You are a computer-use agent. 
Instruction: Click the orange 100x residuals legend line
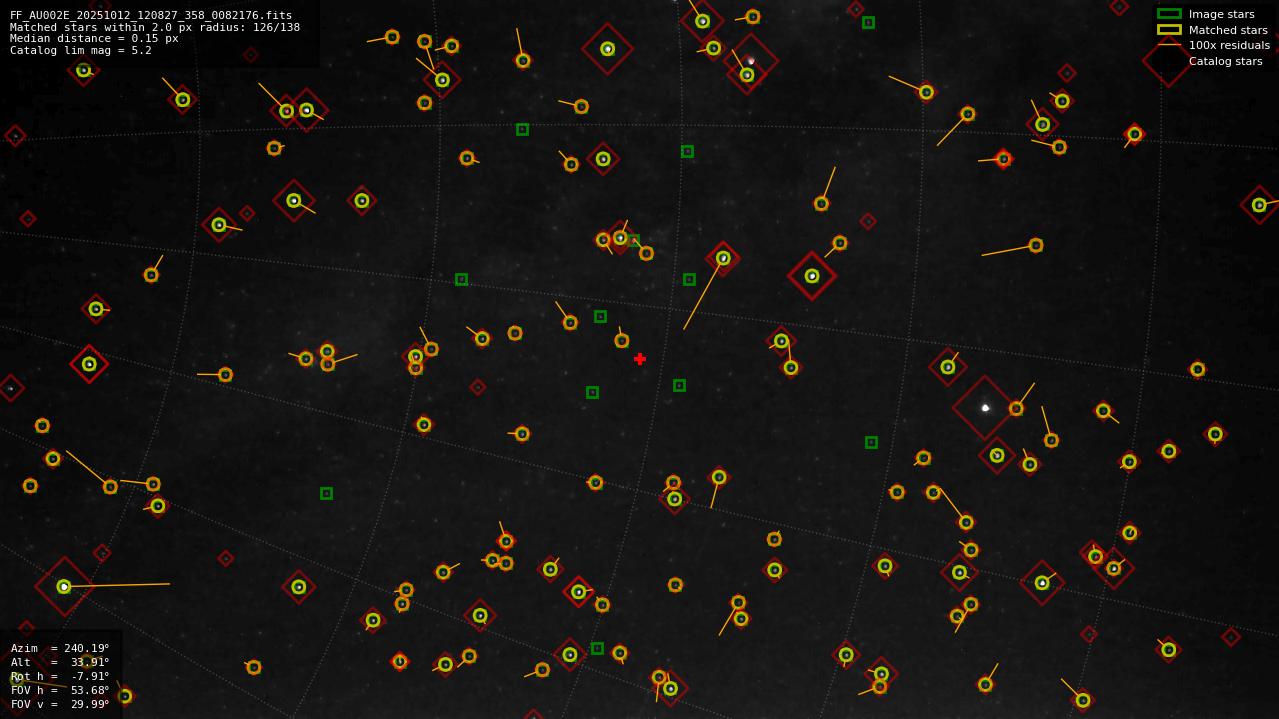(x=1169, y=45)
